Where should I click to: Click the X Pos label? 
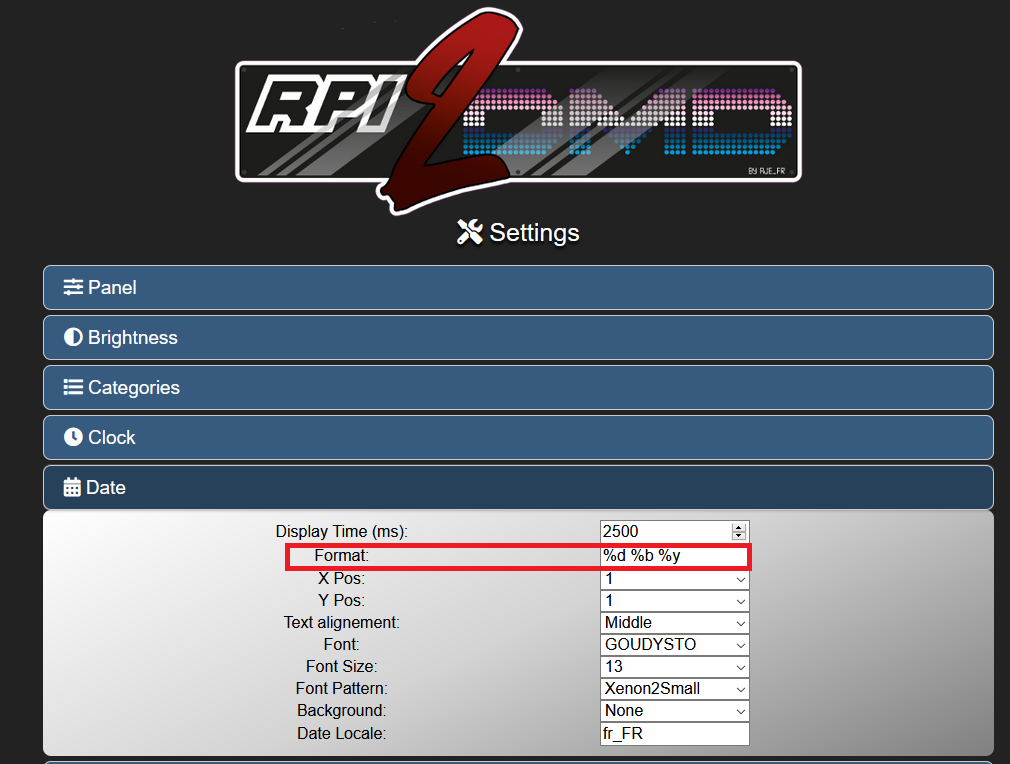[341, 579]
